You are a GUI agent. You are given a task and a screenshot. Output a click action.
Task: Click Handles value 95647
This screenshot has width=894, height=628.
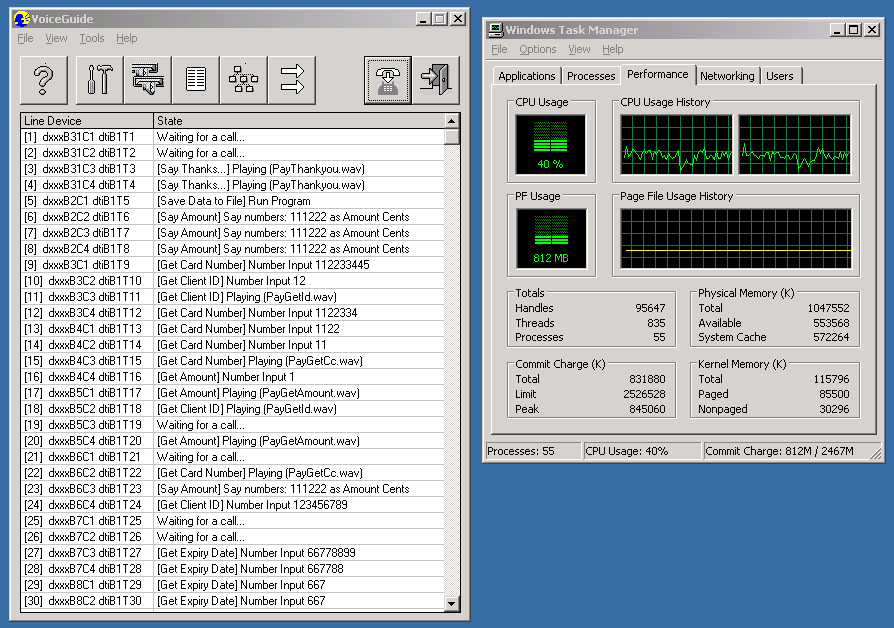click(x=650, y=308)
